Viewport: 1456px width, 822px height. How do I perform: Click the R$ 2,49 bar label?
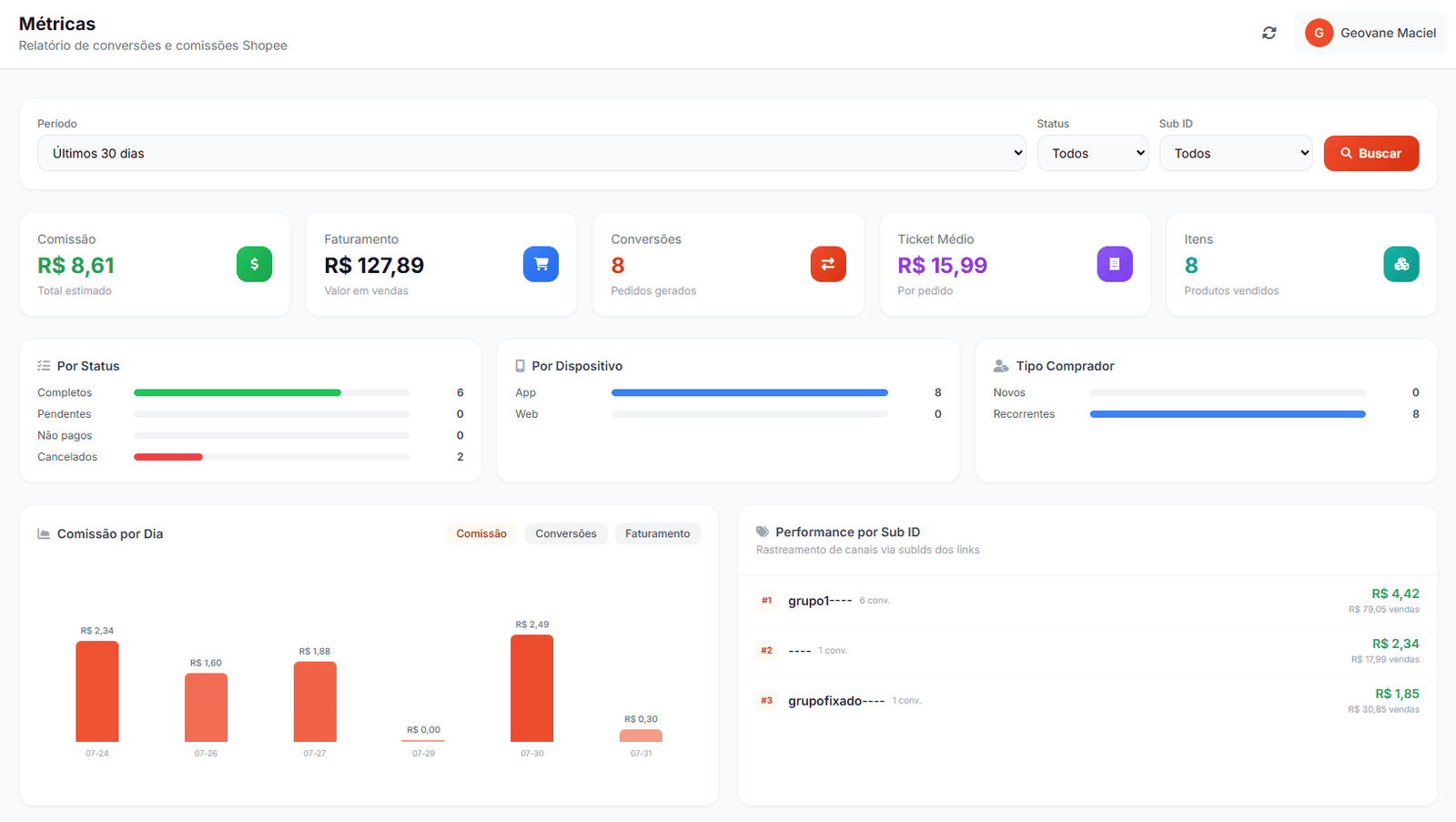532,624
